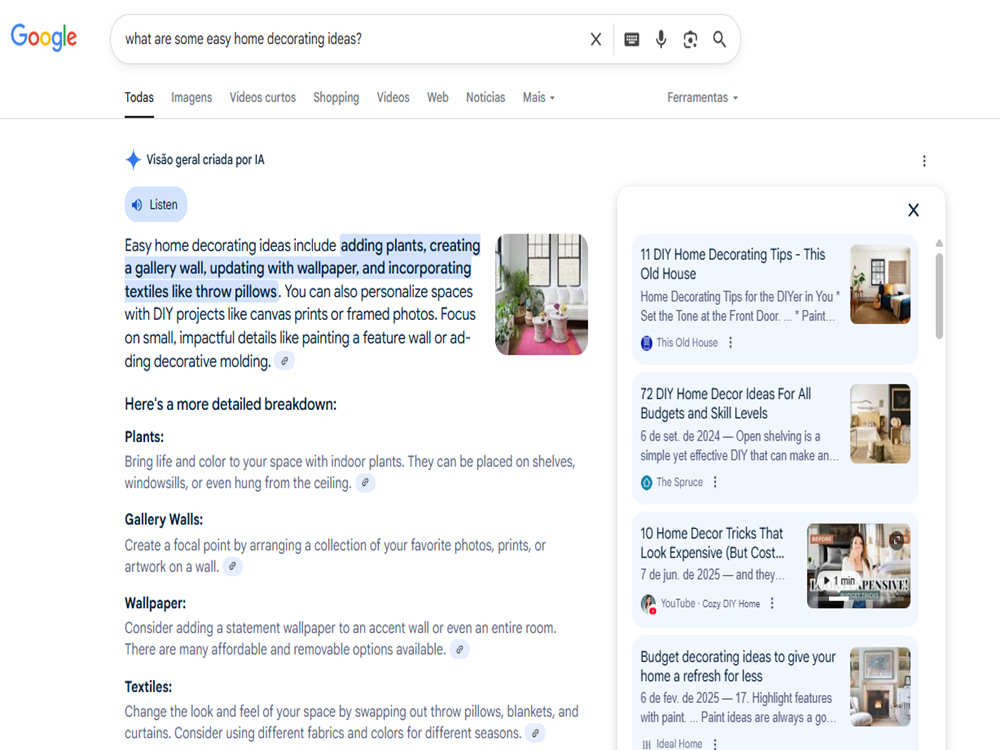Click source link icon in Plants section
The width and height of the screenshot is (1000, 750).
pos(365,483)
